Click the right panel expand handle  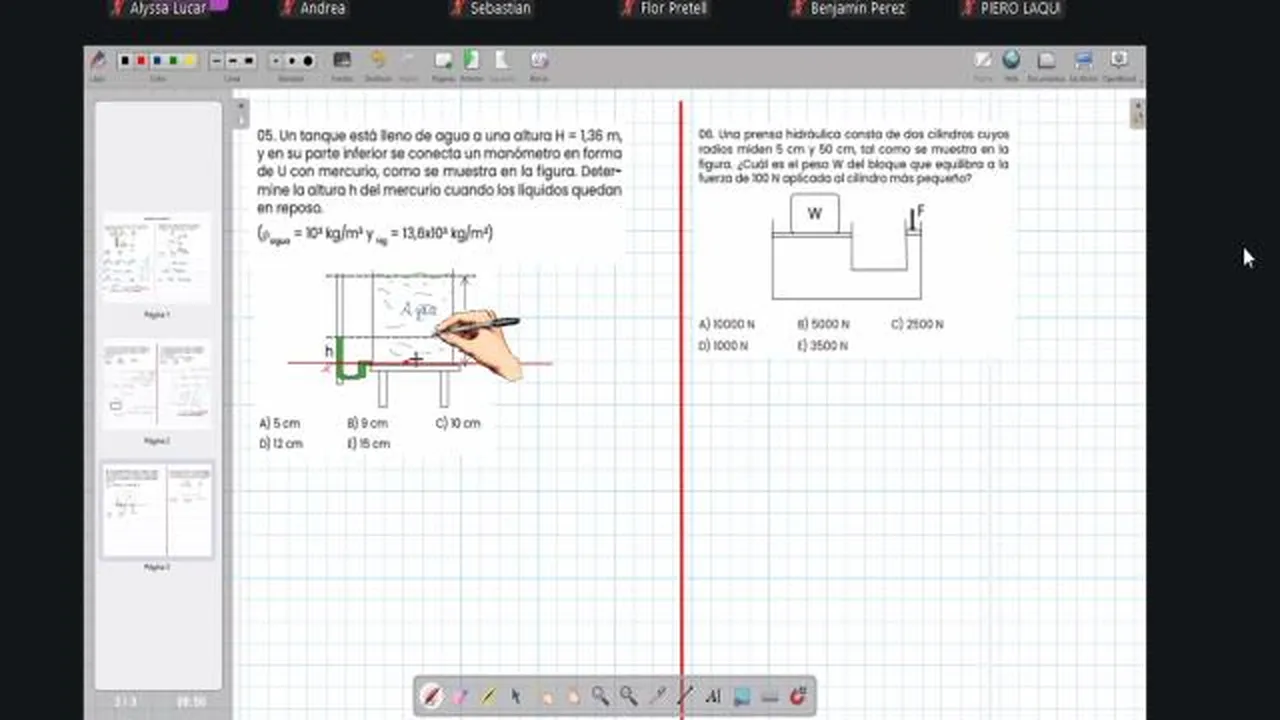[x=1137, y=113]
